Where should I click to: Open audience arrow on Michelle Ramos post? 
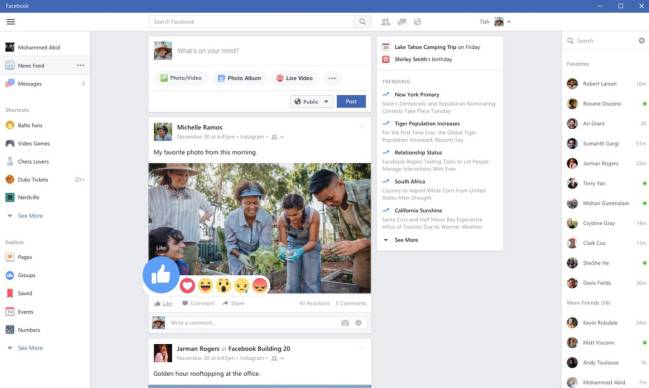click(x=282, y=137)
